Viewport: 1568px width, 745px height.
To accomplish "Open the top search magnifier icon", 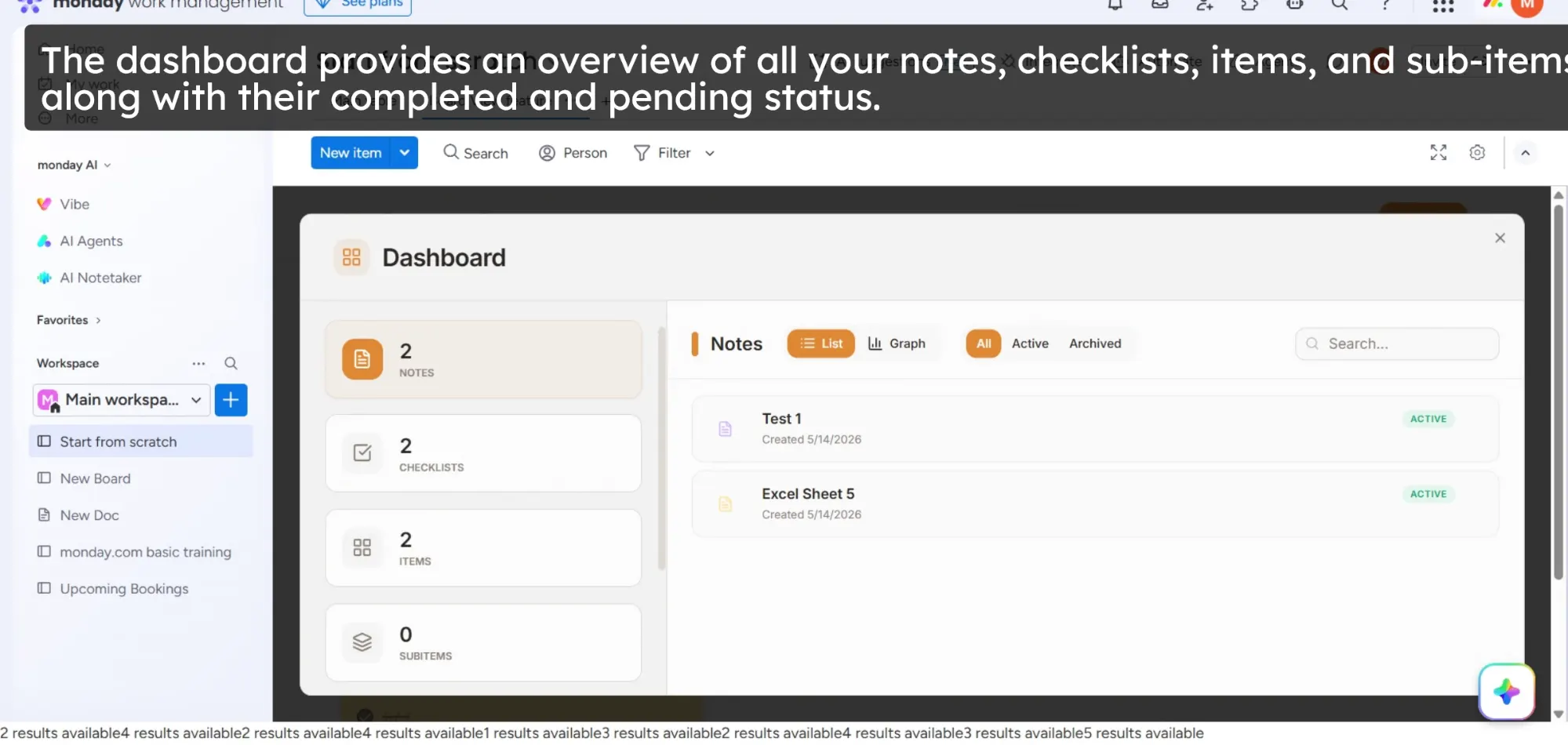I will point(1340,5).
